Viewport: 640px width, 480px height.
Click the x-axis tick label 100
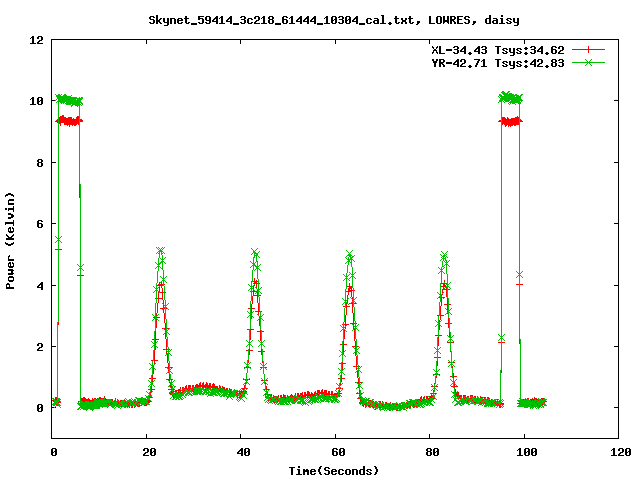click(x=527, y=452)
